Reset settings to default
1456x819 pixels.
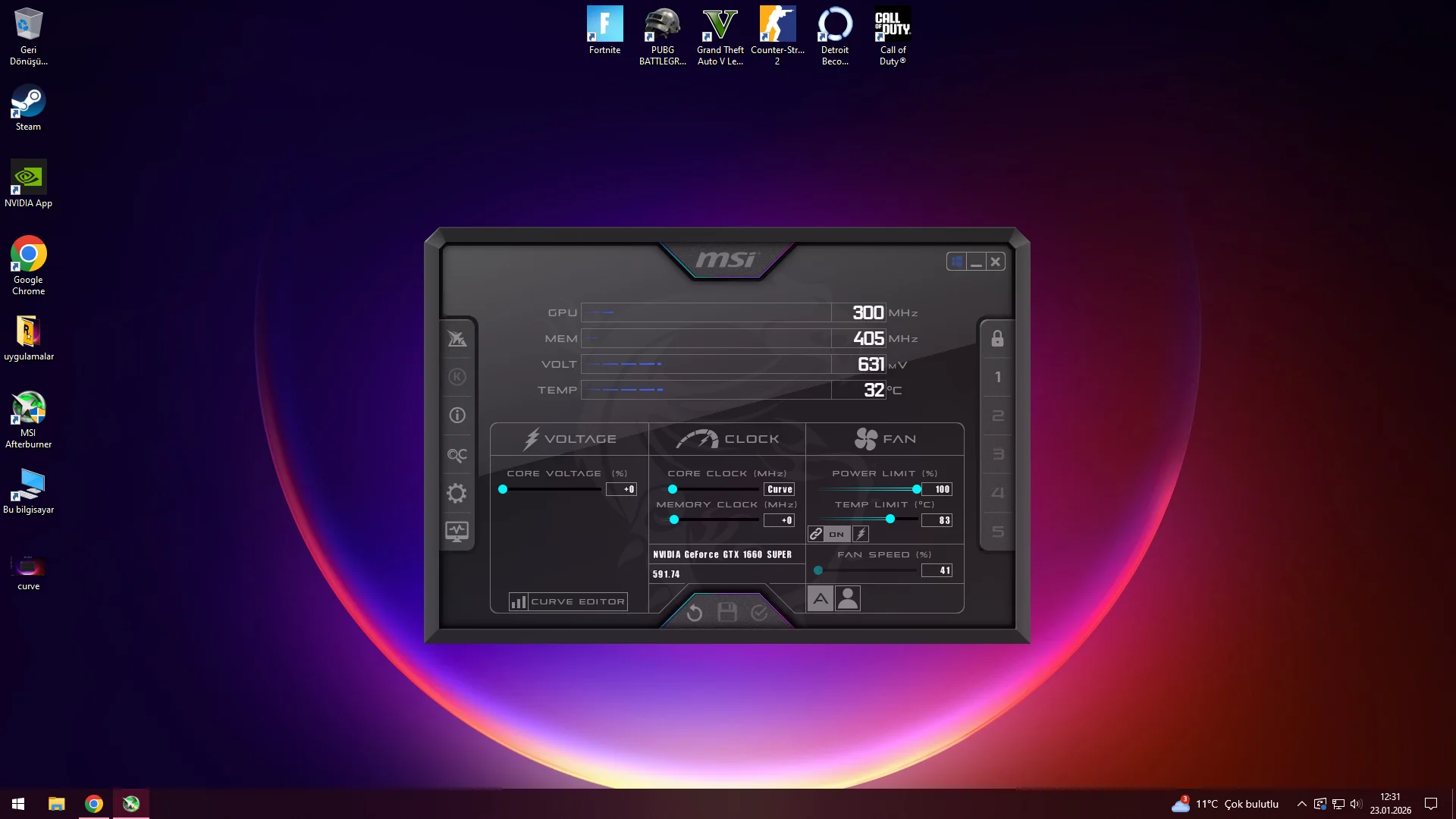(x=694, y=613)
